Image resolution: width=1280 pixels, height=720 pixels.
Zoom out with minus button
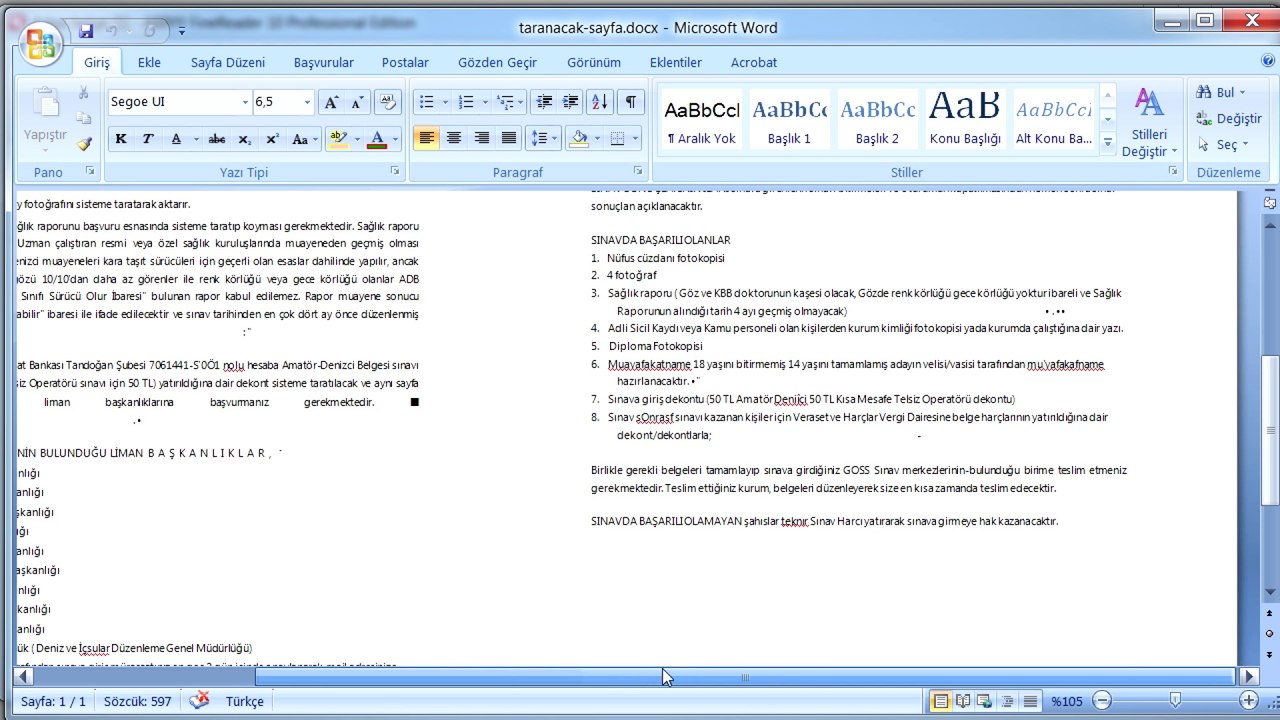coord(1102,701)
